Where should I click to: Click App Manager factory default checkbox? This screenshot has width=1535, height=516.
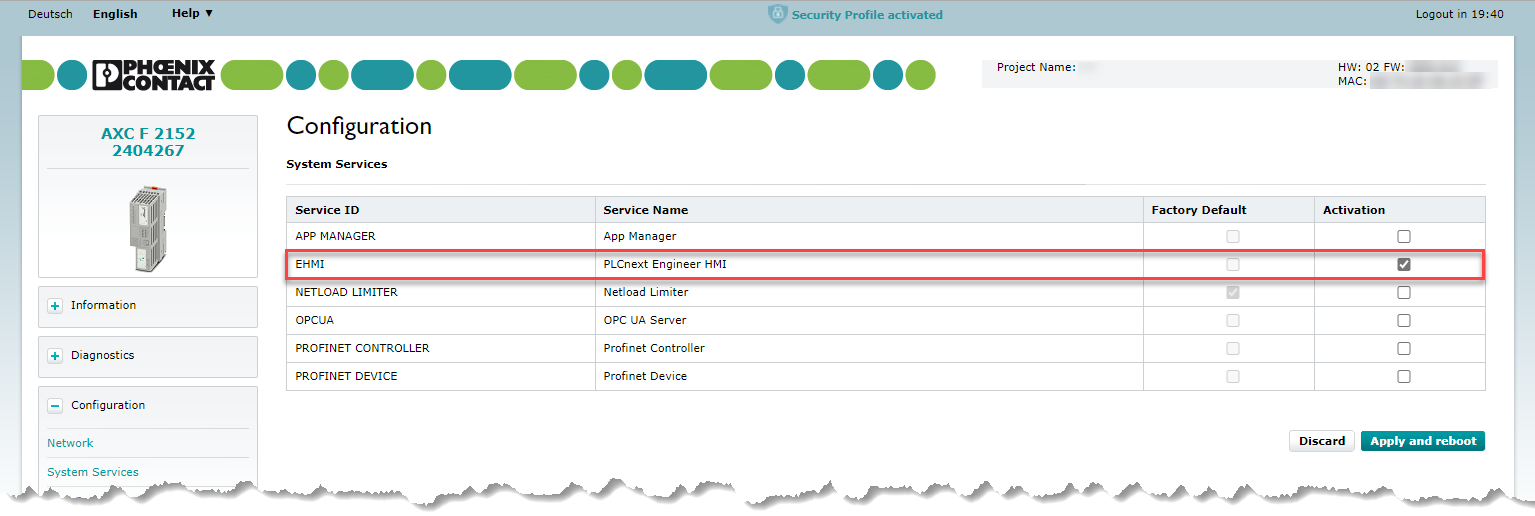[1233, 237]
